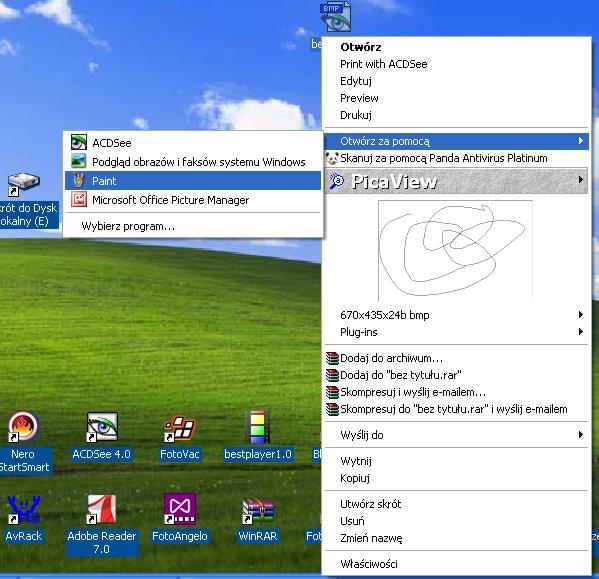Click WinRAR icon beside Skompresuj i wyślij e-mailem

pyautogui.click(x=332, y=392)
